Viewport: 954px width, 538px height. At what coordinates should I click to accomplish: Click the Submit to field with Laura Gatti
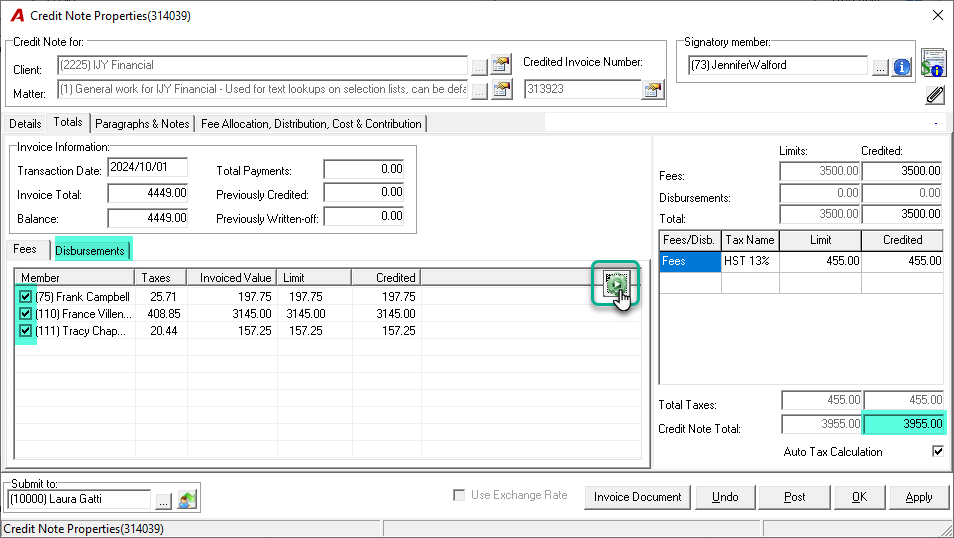[79, 500]
